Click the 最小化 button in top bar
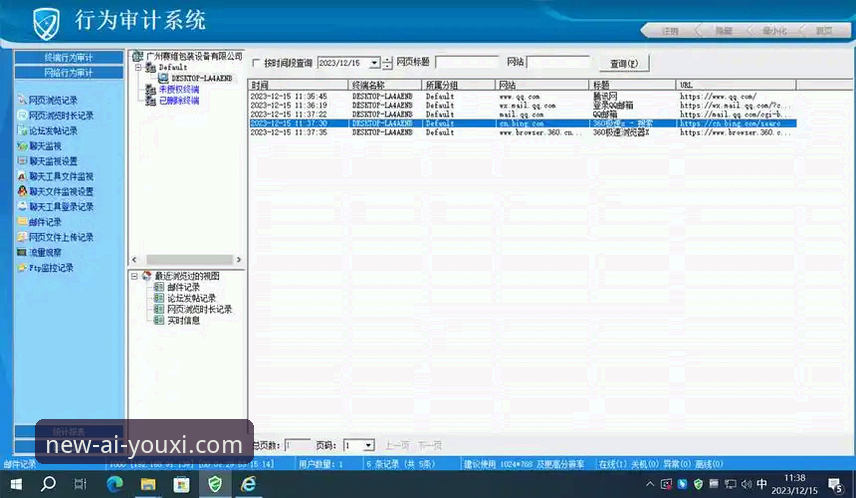Screen dimensions: 856x498 tap(774, 31)
